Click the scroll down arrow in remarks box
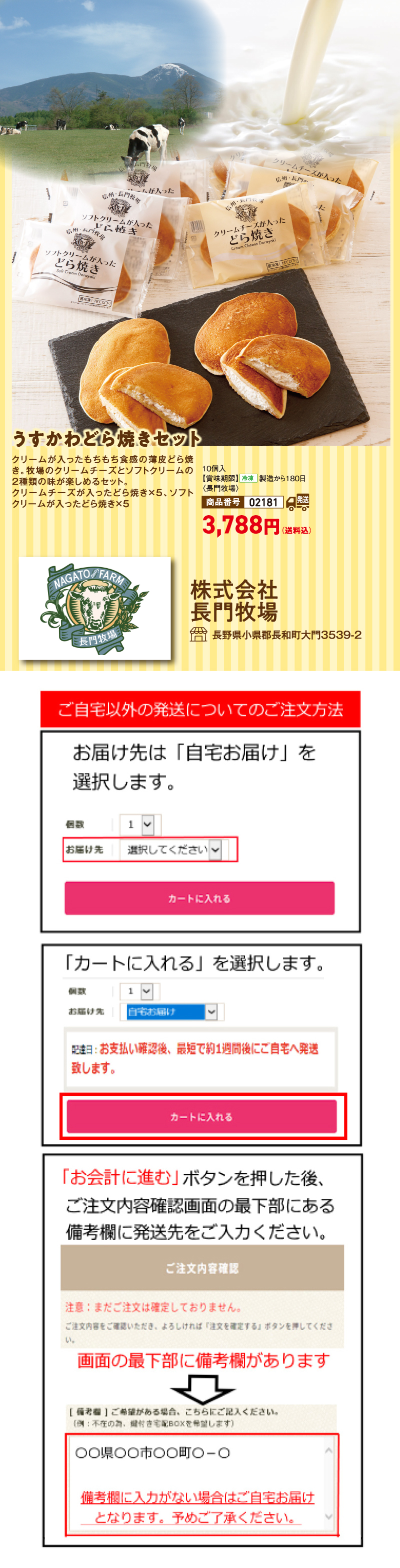 [329, 1516]
